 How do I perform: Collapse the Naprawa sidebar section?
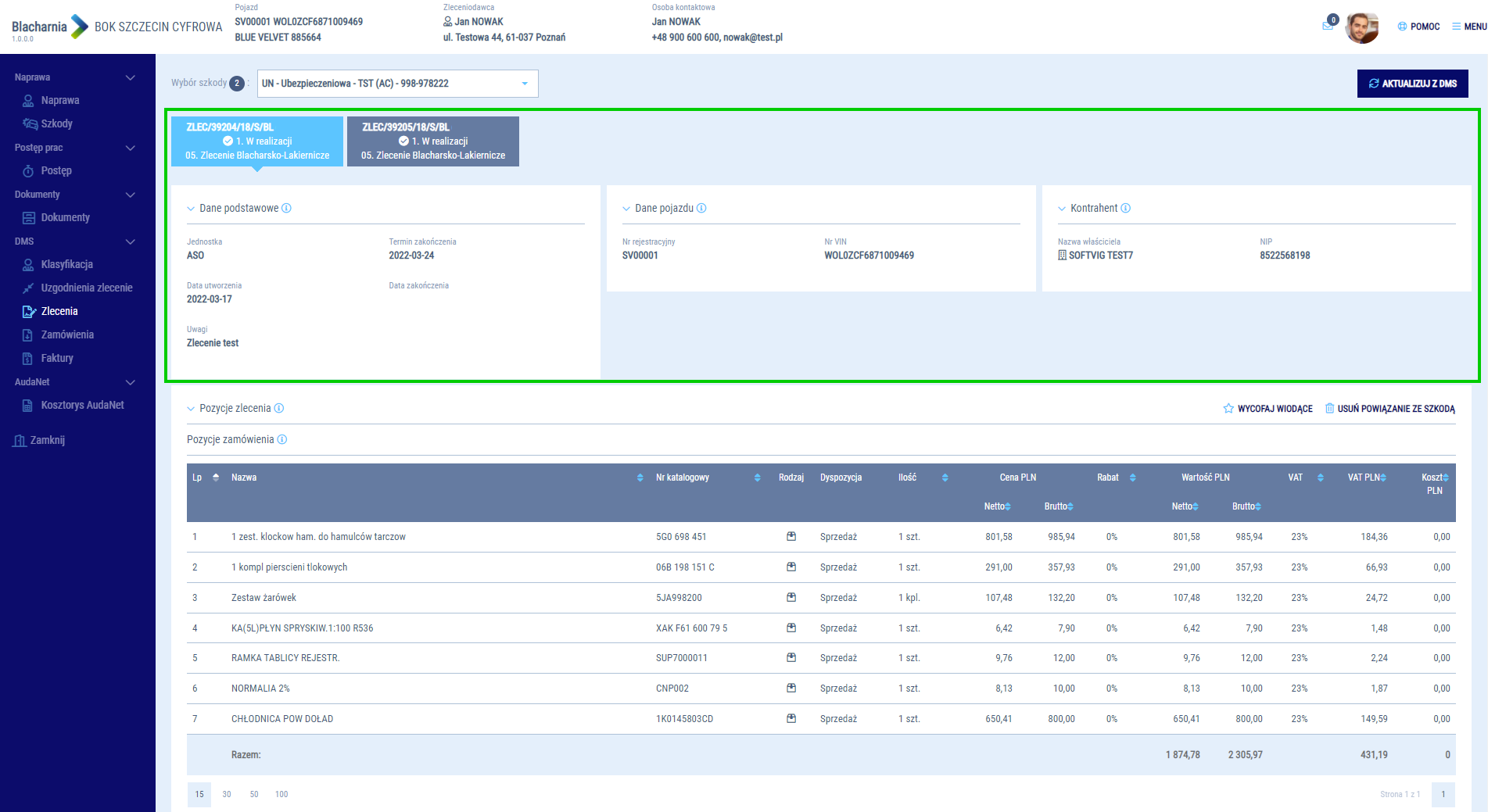pyautogui.click(x=131, y=77)
